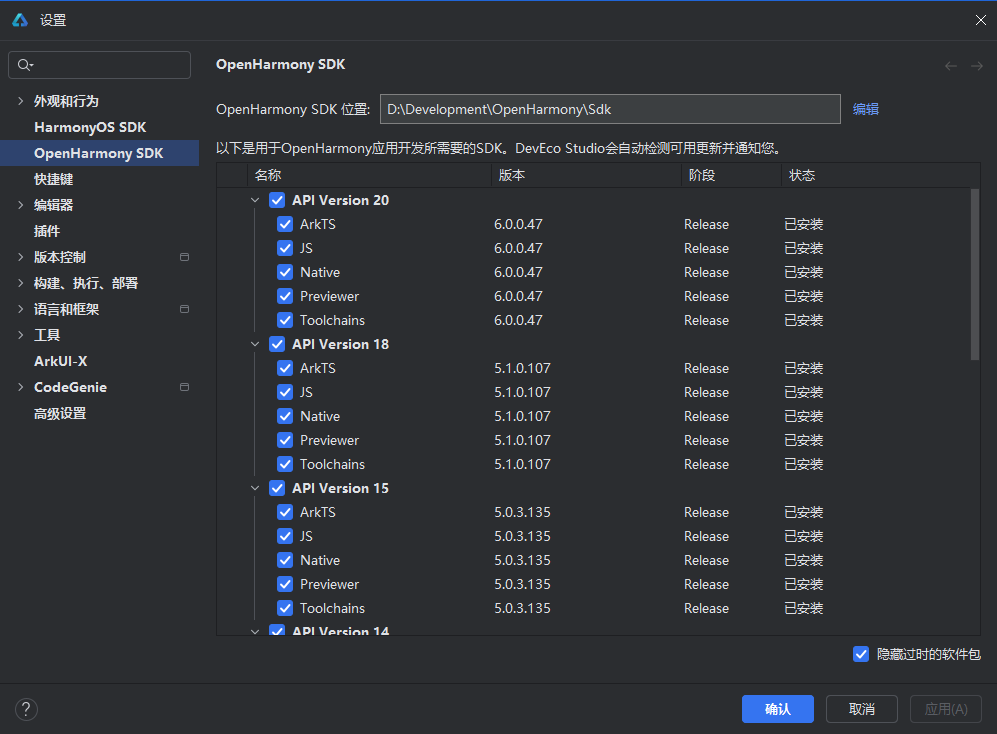Screen dimensions: 997x734
Task: Close the 设置 dialog
Action: click(x=980, y=20)
